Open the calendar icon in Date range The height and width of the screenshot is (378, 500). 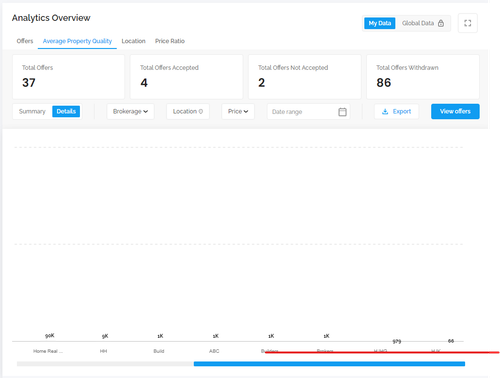point(342,112)
